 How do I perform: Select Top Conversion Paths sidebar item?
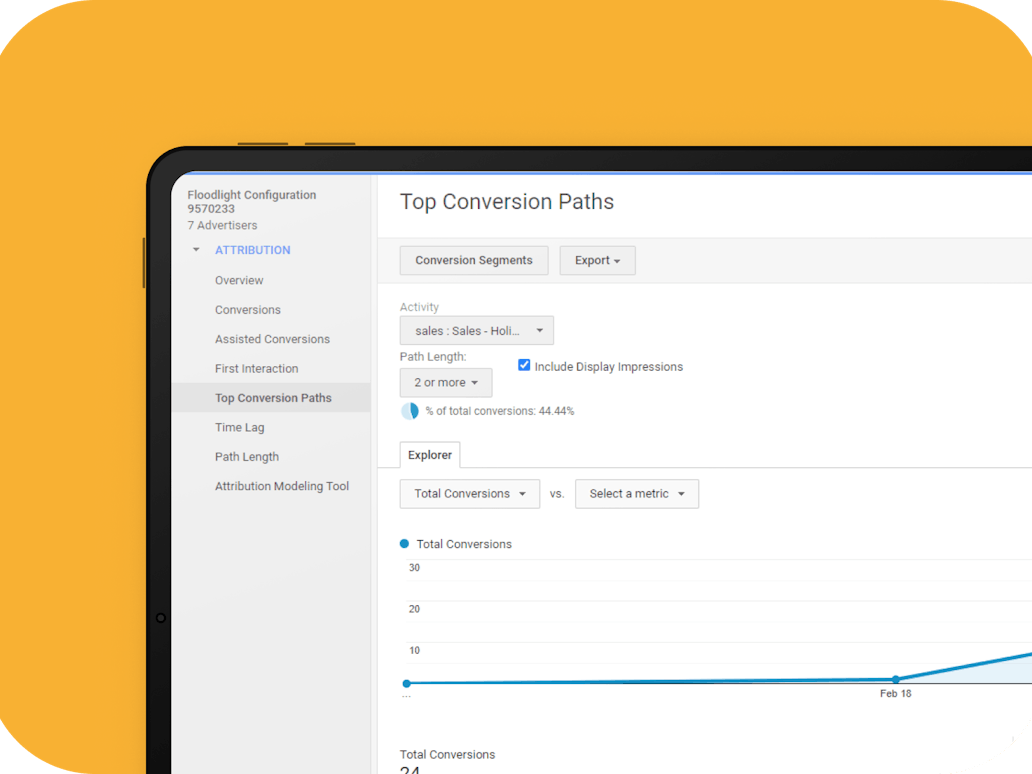[x=273, y=398]
